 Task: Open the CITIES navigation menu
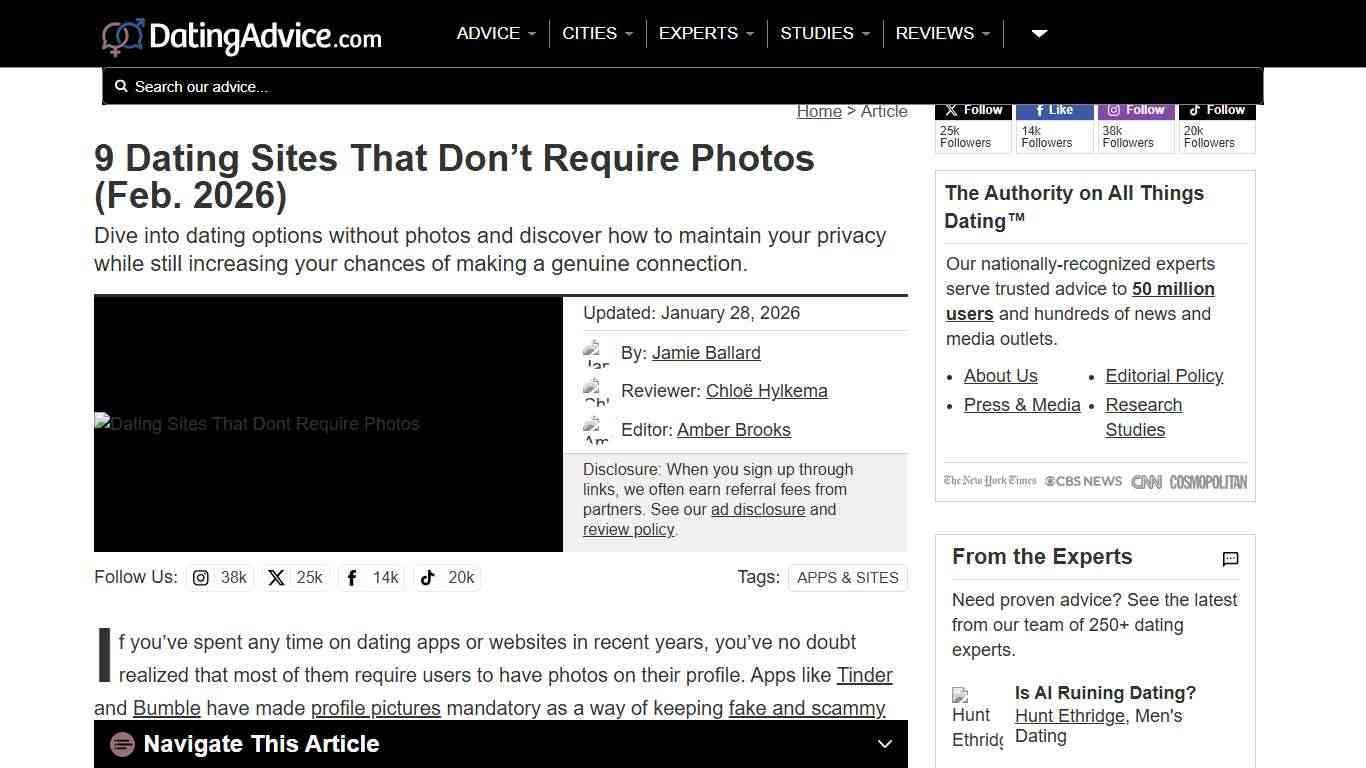point(596,33)
